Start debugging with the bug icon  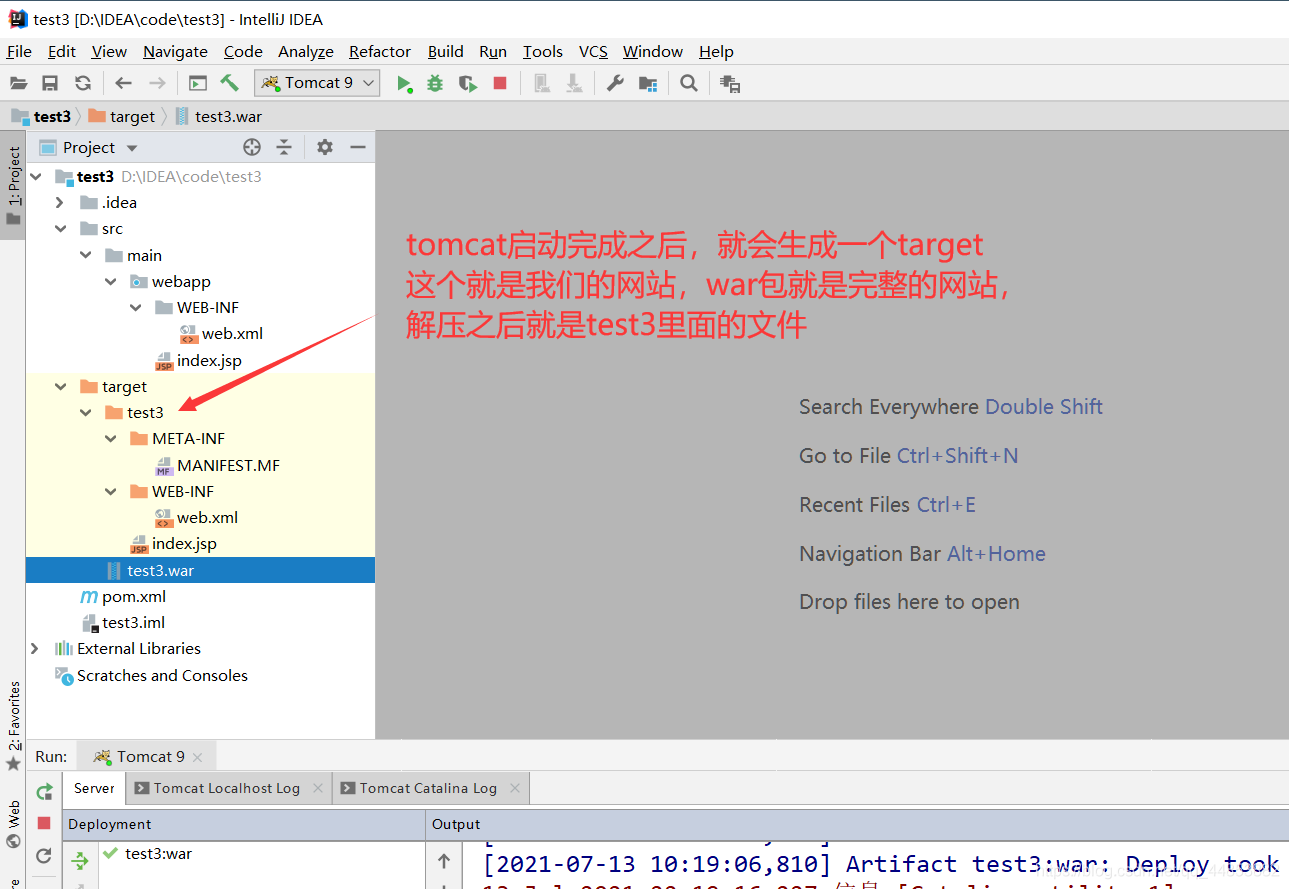pyautogui.click(x=435, y=83)
